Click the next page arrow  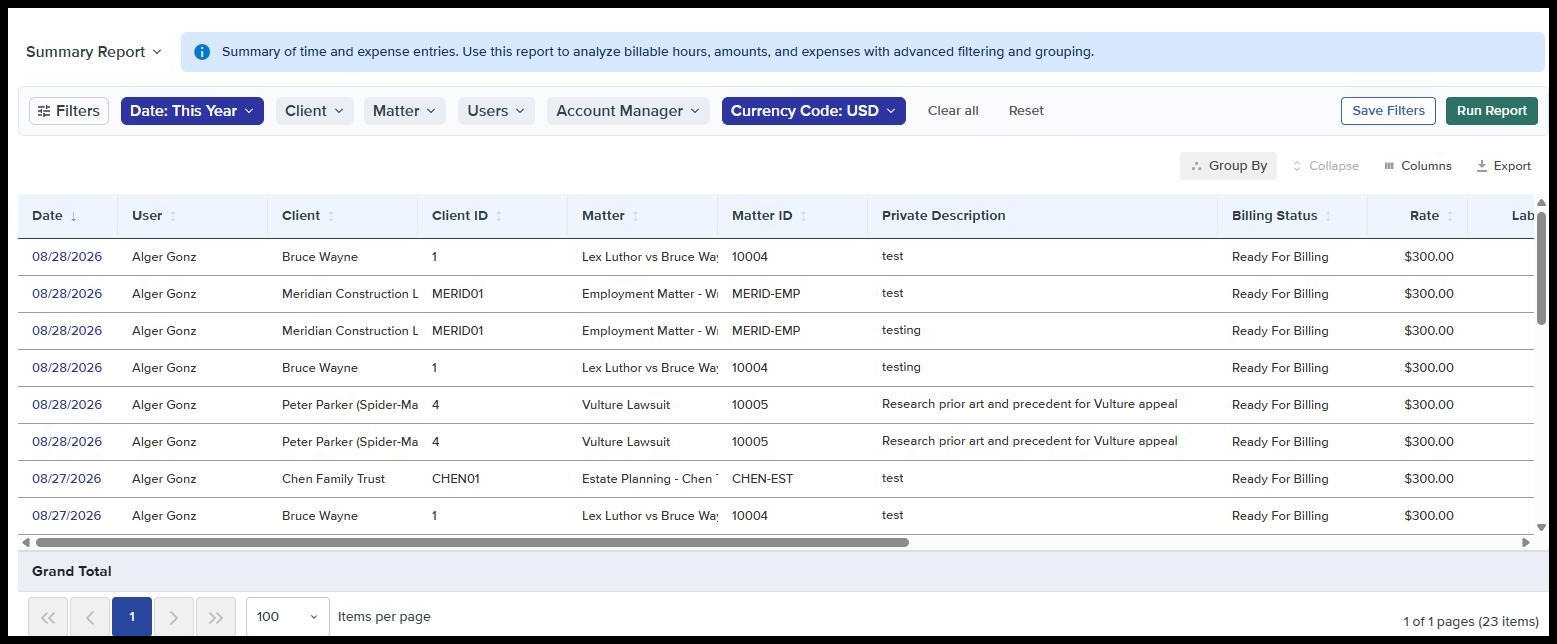pos(174,617)
